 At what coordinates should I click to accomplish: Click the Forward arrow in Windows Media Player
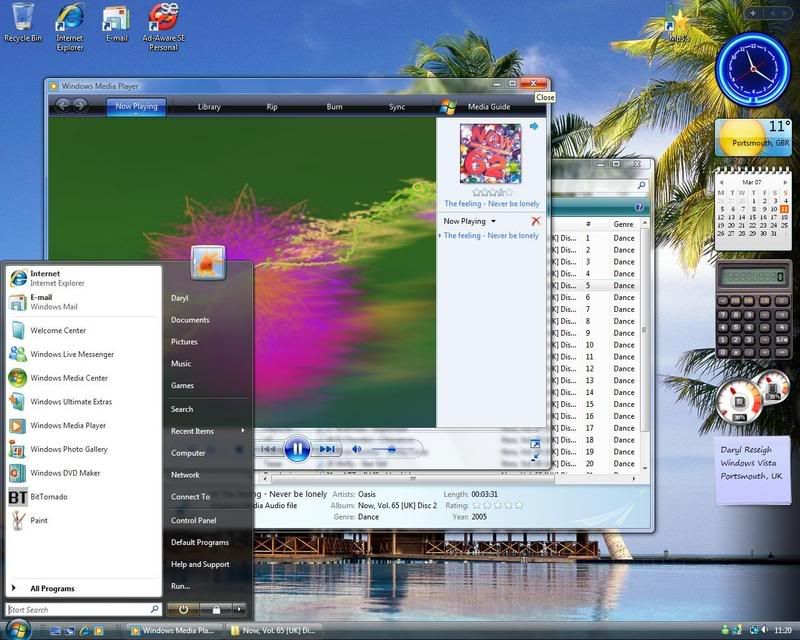point(80,106)
